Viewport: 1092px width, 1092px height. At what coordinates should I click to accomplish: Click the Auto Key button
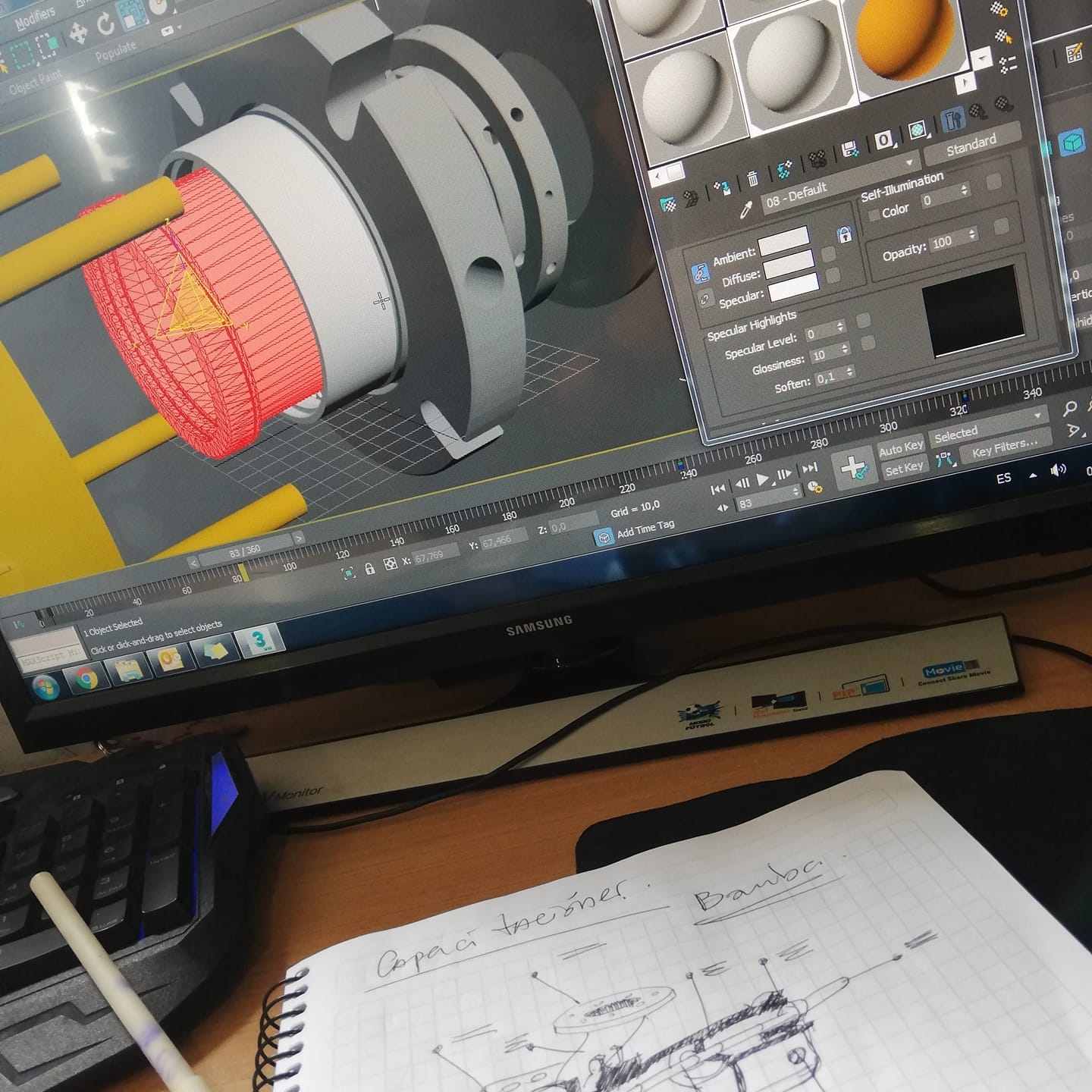(x=901, y=447)
